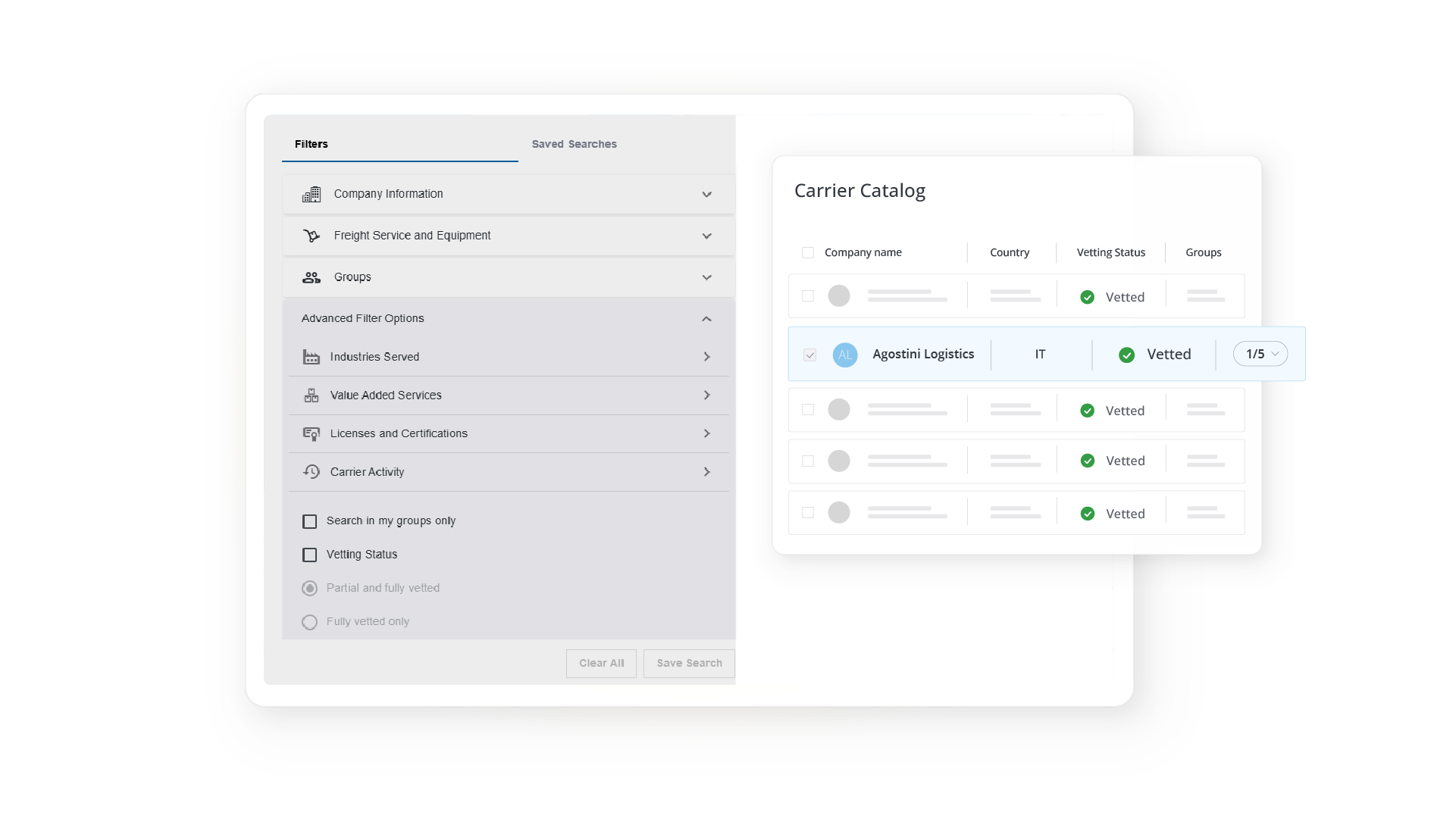Click the Freight Service and Equipment truck icon

coord(312,236)
